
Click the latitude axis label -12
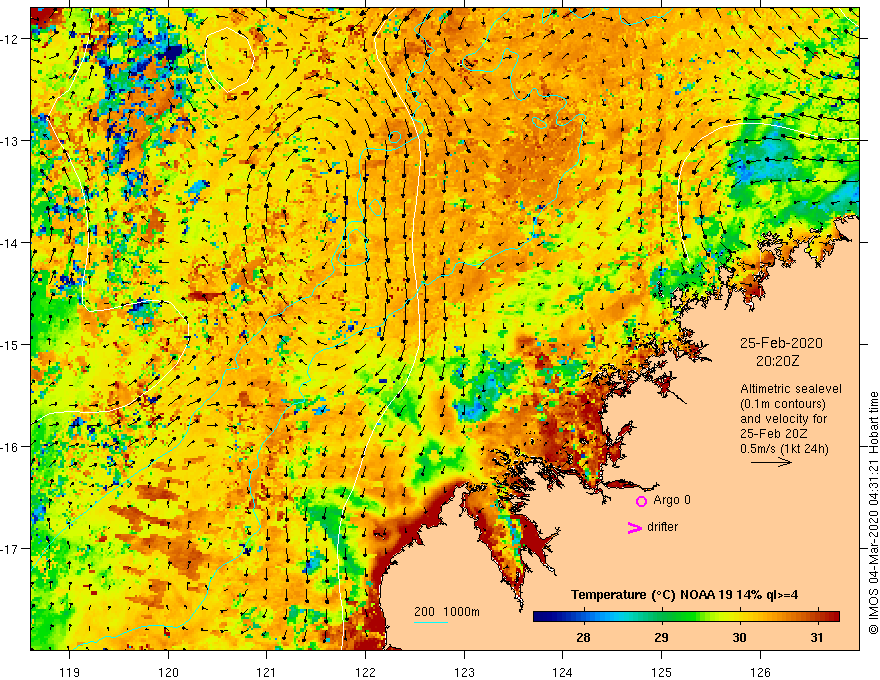(x=10, y=39)
